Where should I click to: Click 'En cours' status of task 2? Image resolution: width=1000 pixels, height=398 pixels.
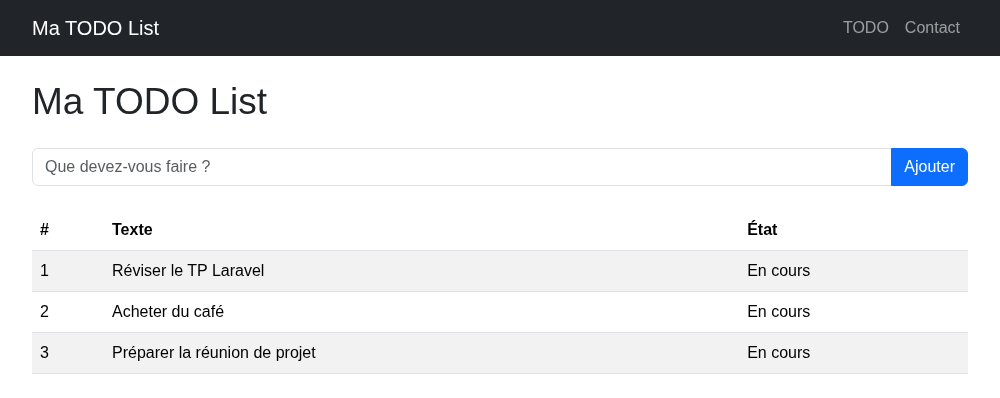(x=779, y=311)
